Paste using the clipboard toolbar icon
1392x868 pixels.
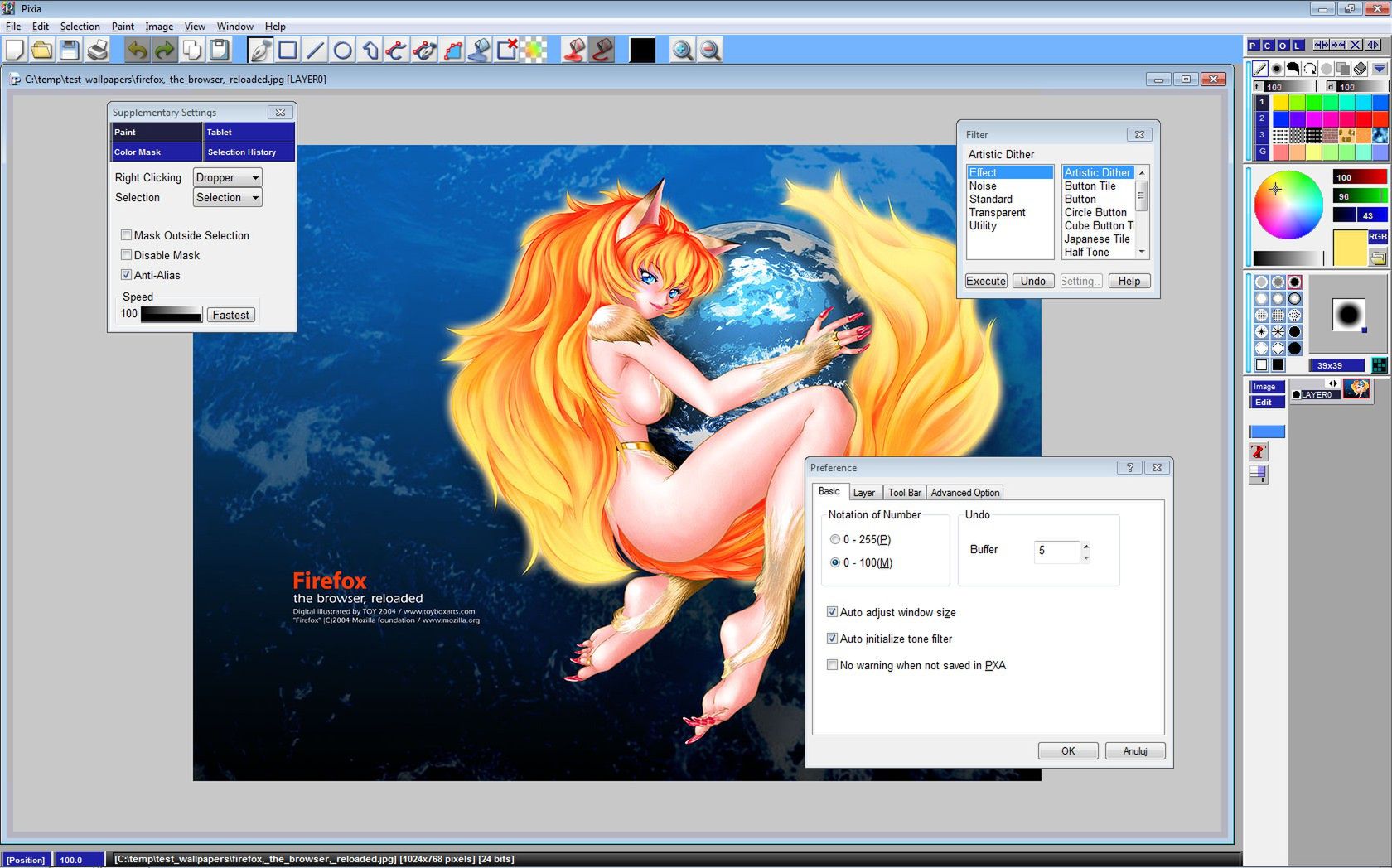(x=220, y=51)
